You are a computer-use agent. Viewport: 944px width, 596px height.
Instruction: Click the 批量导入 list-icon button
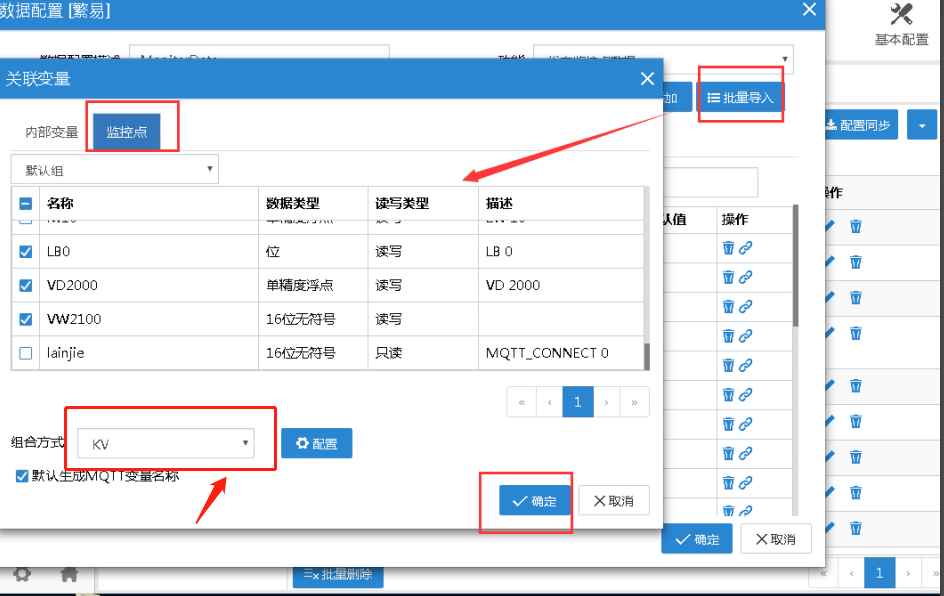[740, 97]
